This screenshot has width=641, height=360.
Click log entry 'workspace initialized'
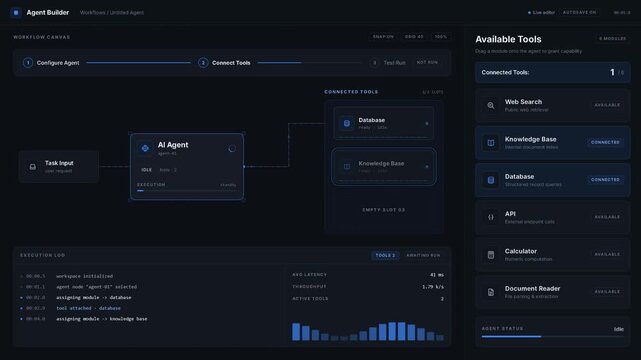pyautogui.click(x=85, y=276)
